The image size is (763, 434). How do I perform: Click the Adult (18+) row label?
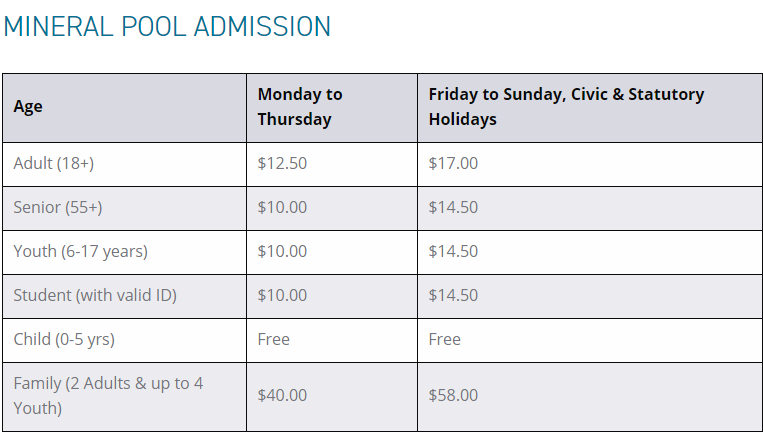54,163
